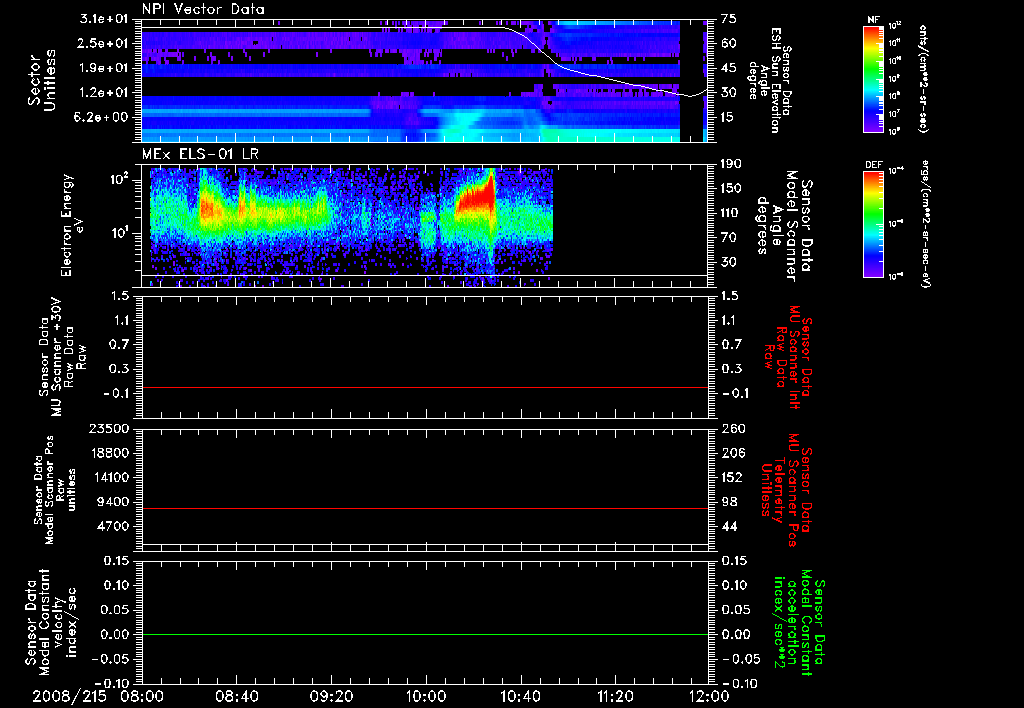Image resolution: width=1024 pixels, height=708 pixels.
Task: Click the "Model Scanner Pos Raw" axis label
Action: [x=55, y=490]
